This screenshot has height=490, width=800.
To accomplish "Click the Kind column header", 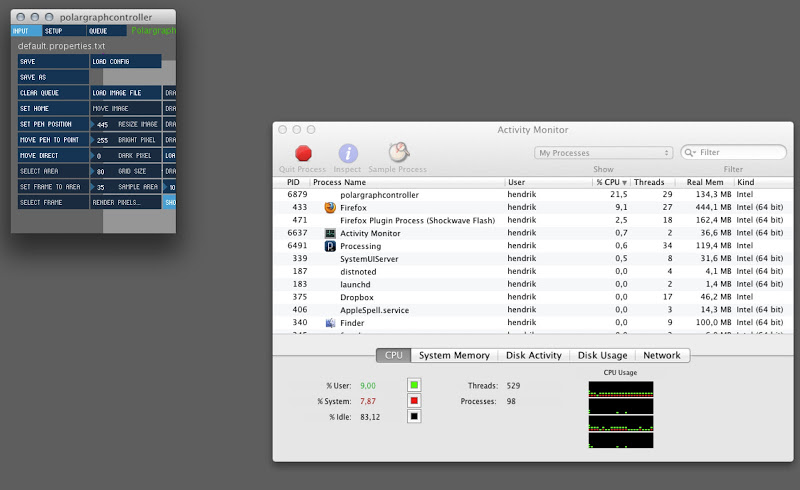I will point(764,182).
